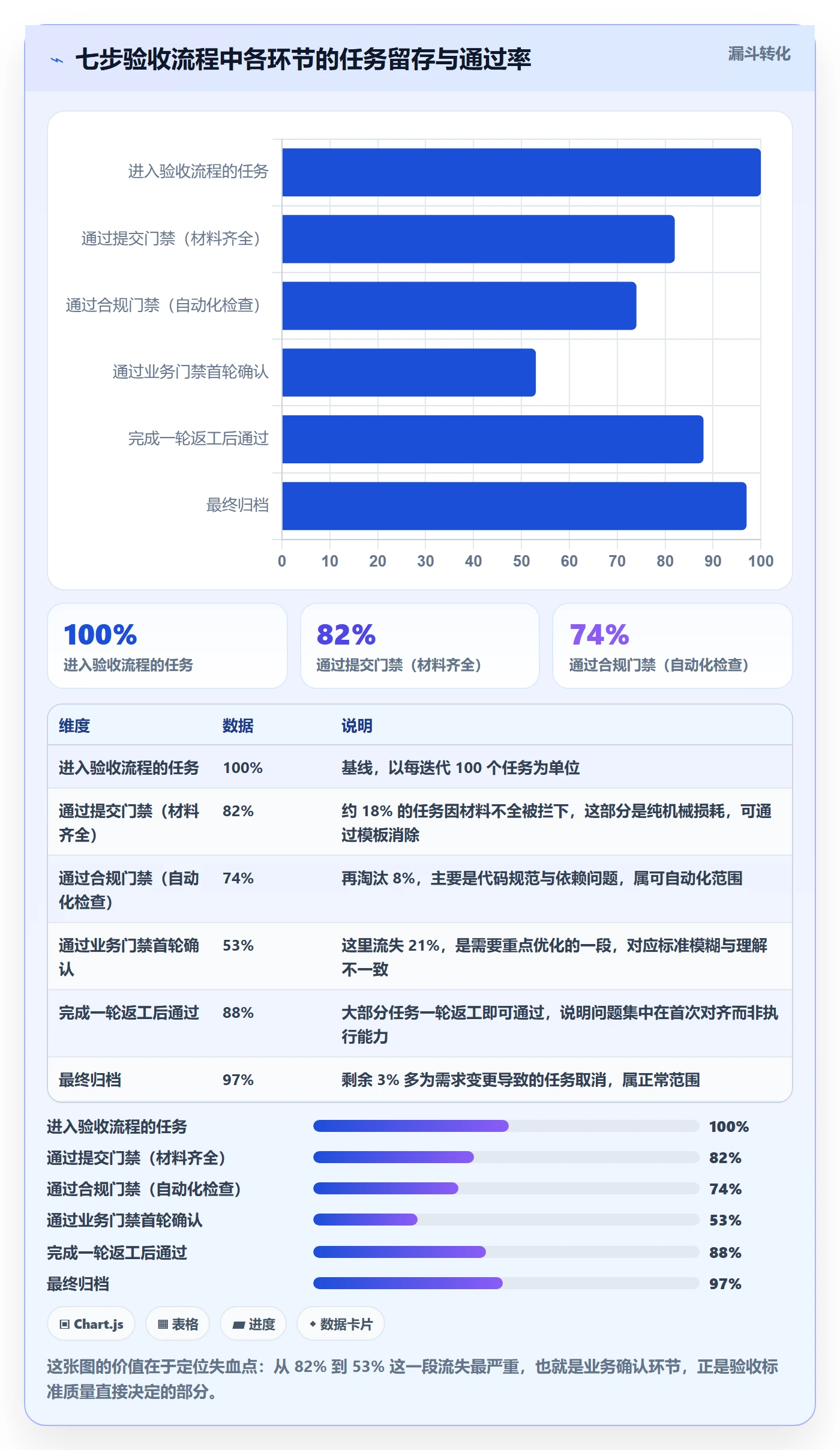The width and height of the screenshot is (840, 1450).
Task: Click progress bar for 进入验收流程的任务
Action: point(506,1126)
